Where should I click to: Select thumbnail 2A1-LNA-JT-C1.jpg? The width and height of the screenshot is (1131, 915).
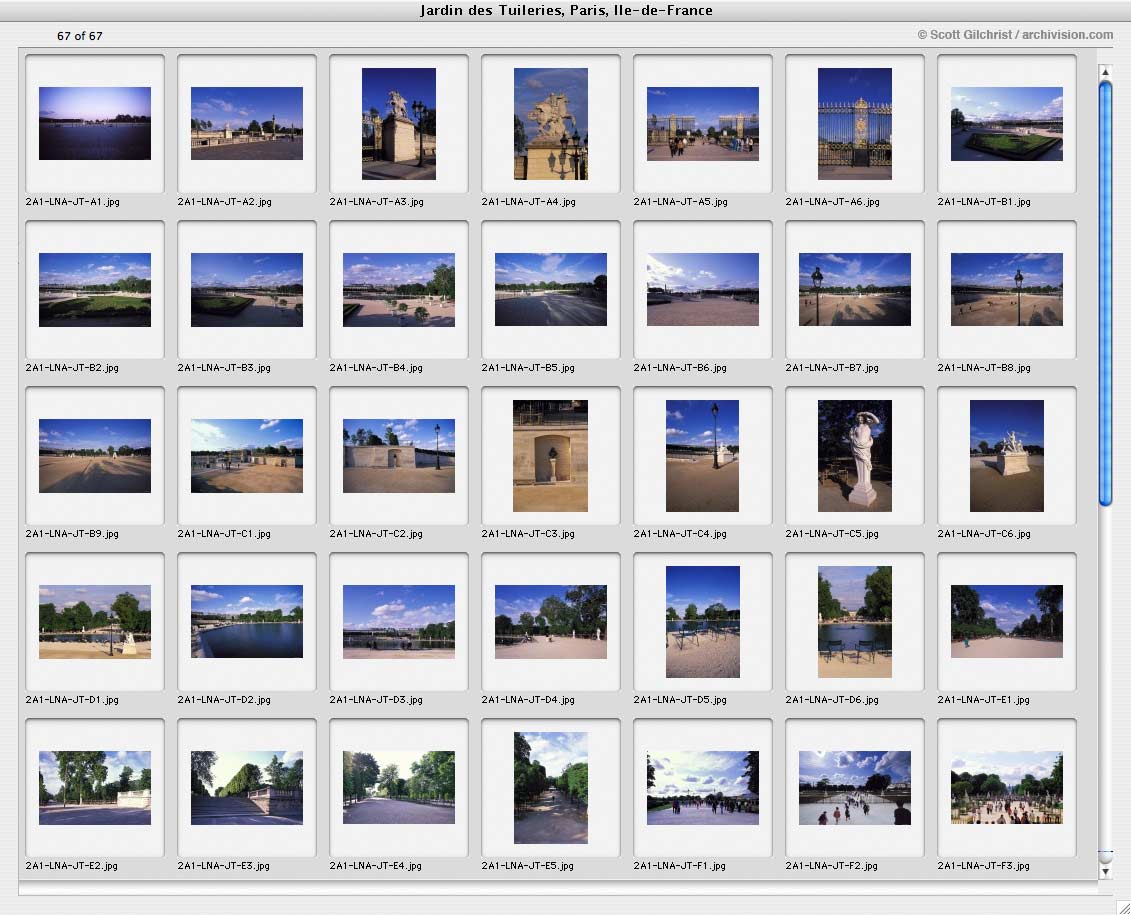coord(247,456)
